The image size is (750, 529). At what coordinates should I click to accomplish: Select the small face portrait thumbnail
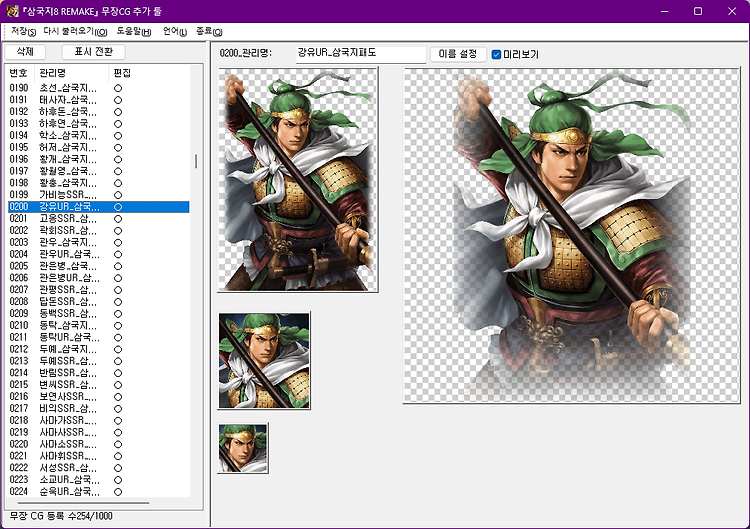point(243,448)
